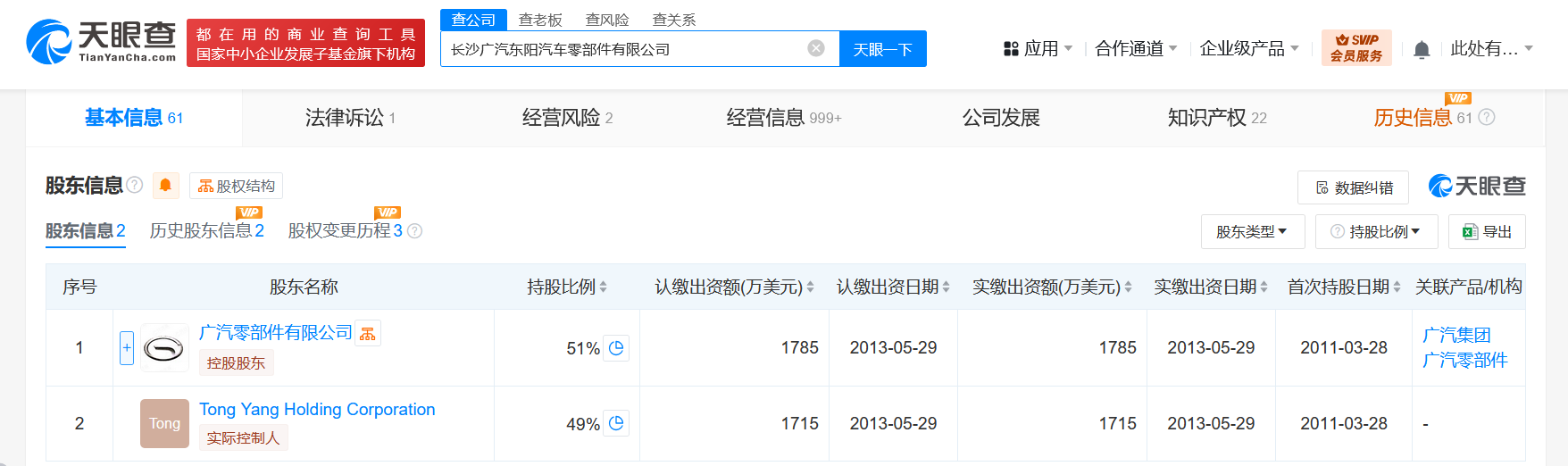Open the 持股比例 filter dropdown
1568x466 pixels.
tap(1376, 232)
